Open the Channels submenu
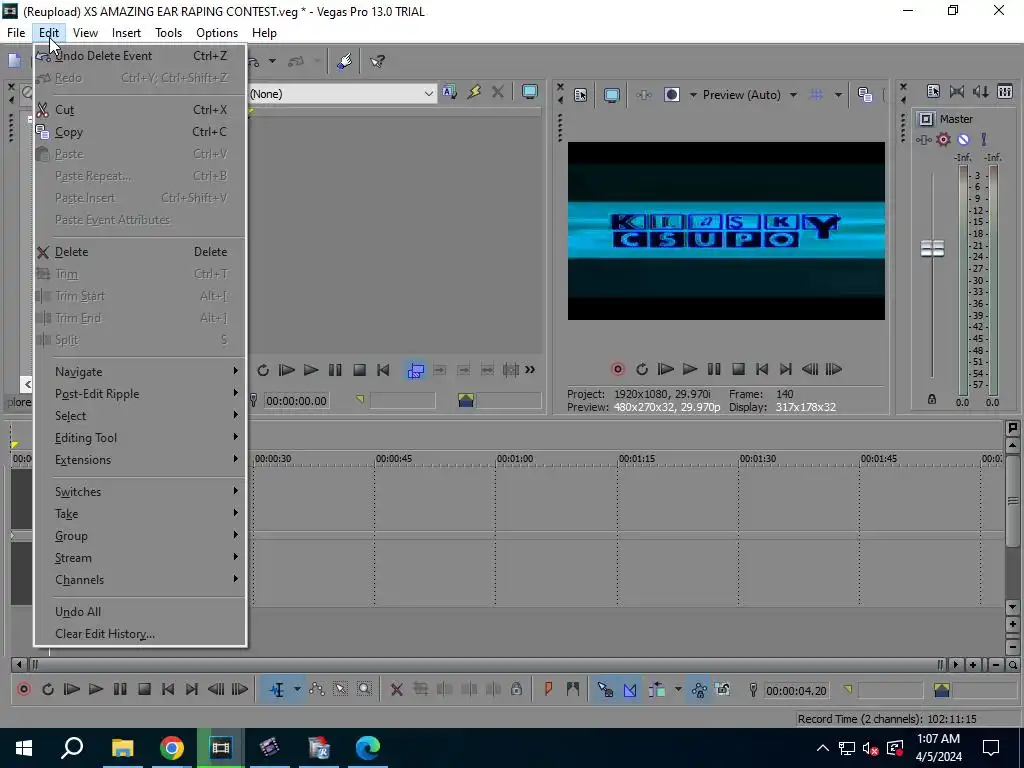The height and width of the screenshot is (768, 1024). tap(140, 580)
